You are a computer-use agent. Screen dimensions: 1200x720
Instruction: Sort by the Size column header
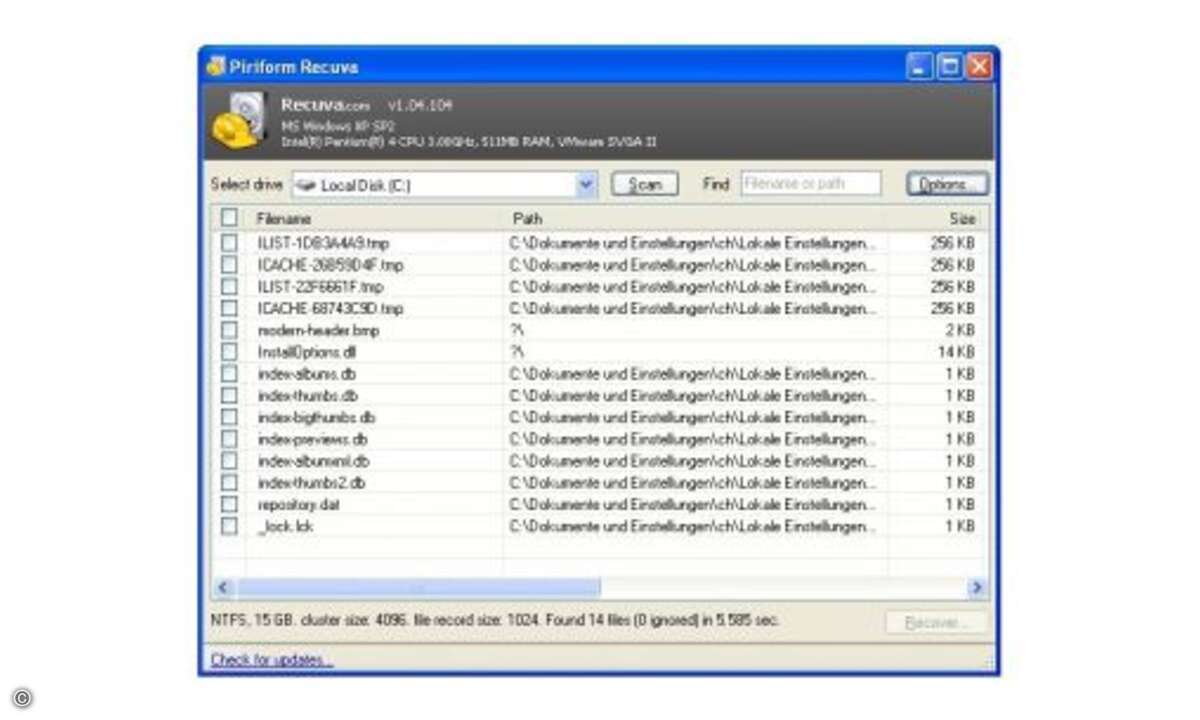click(937, 218)
